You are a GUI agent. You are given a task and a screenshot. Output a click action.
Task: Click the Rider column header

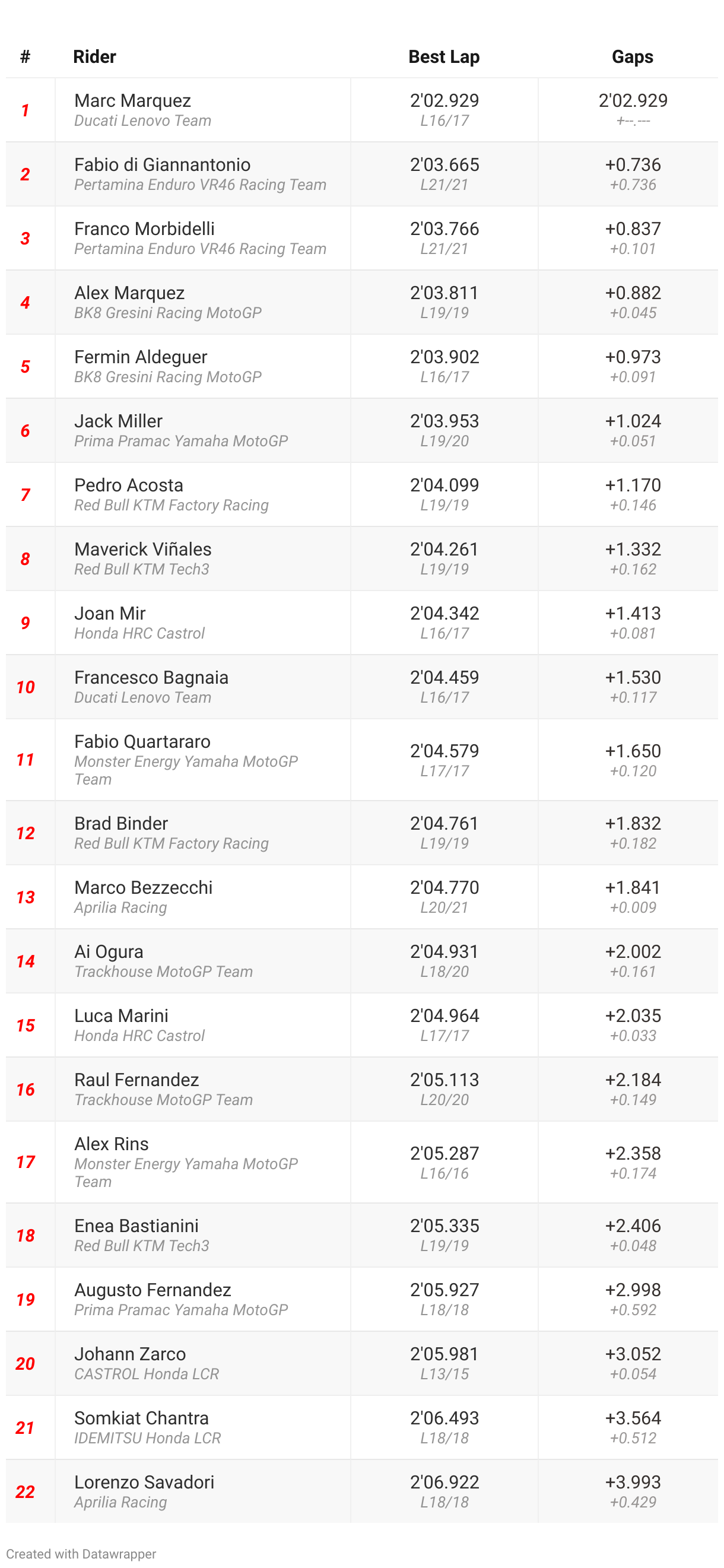94,56
